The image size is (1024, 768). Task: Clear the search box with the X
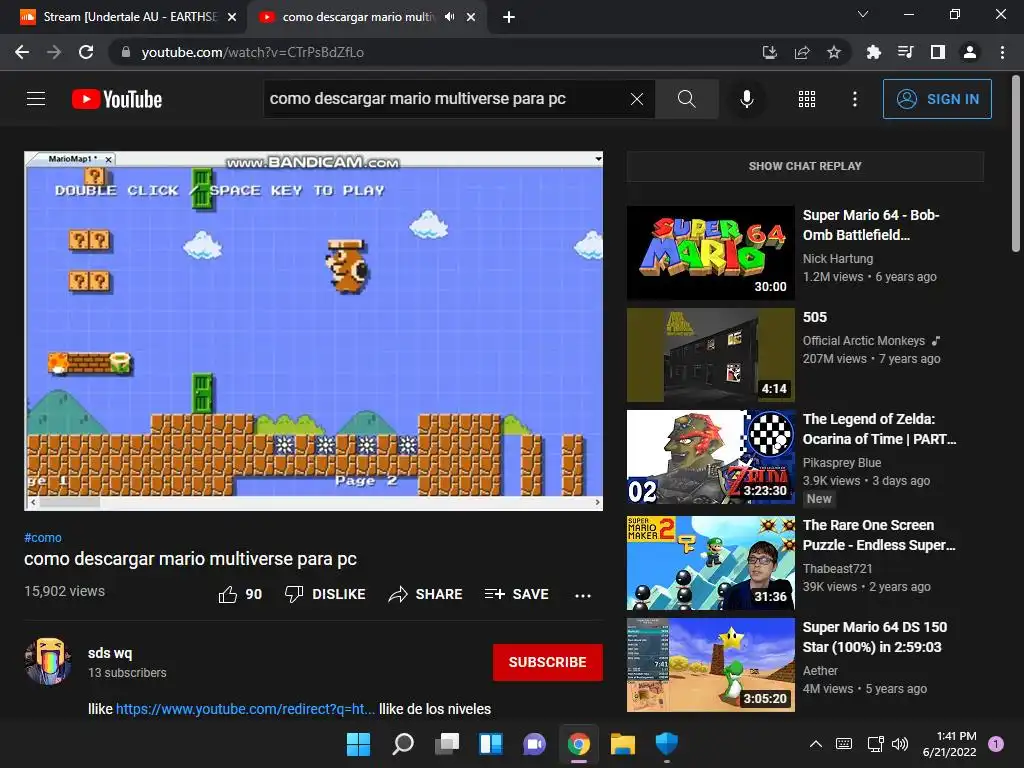pos(637,99)
